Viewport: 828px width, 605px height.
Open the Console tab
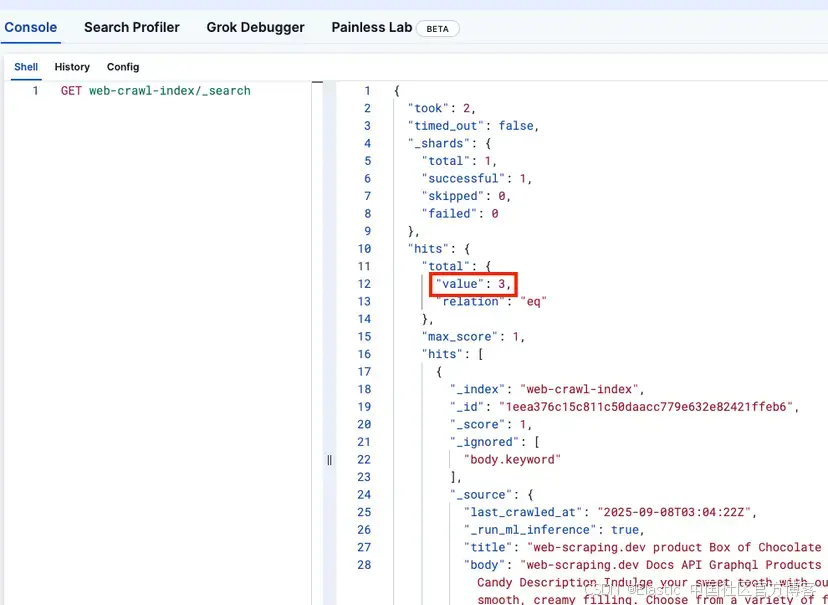31,27
